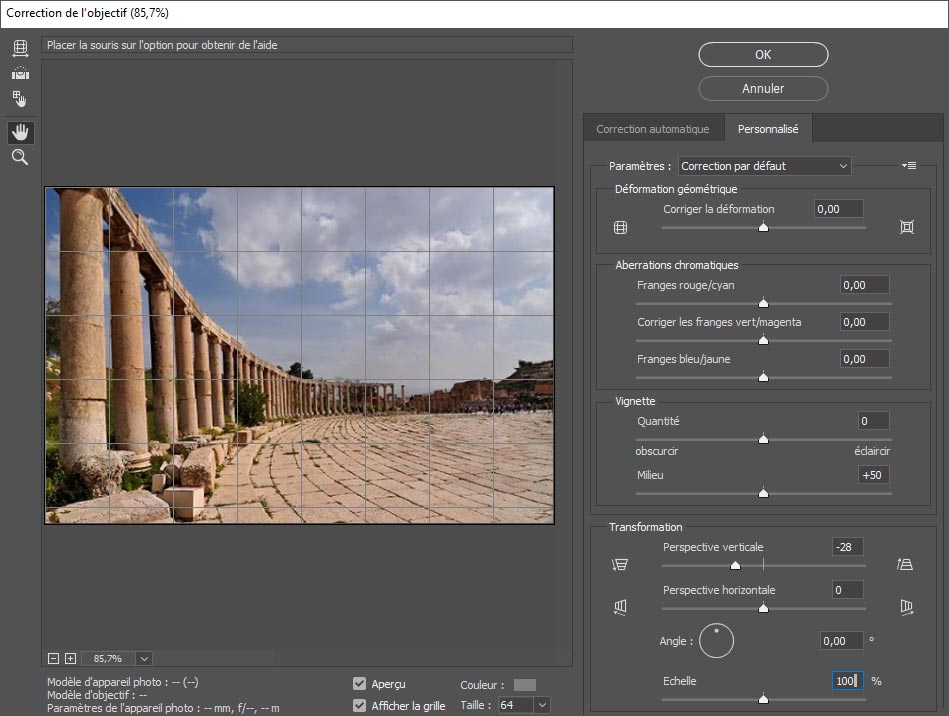Open the panel options menu beside Paramètres

pyautogui.click(x=908, y=166)
